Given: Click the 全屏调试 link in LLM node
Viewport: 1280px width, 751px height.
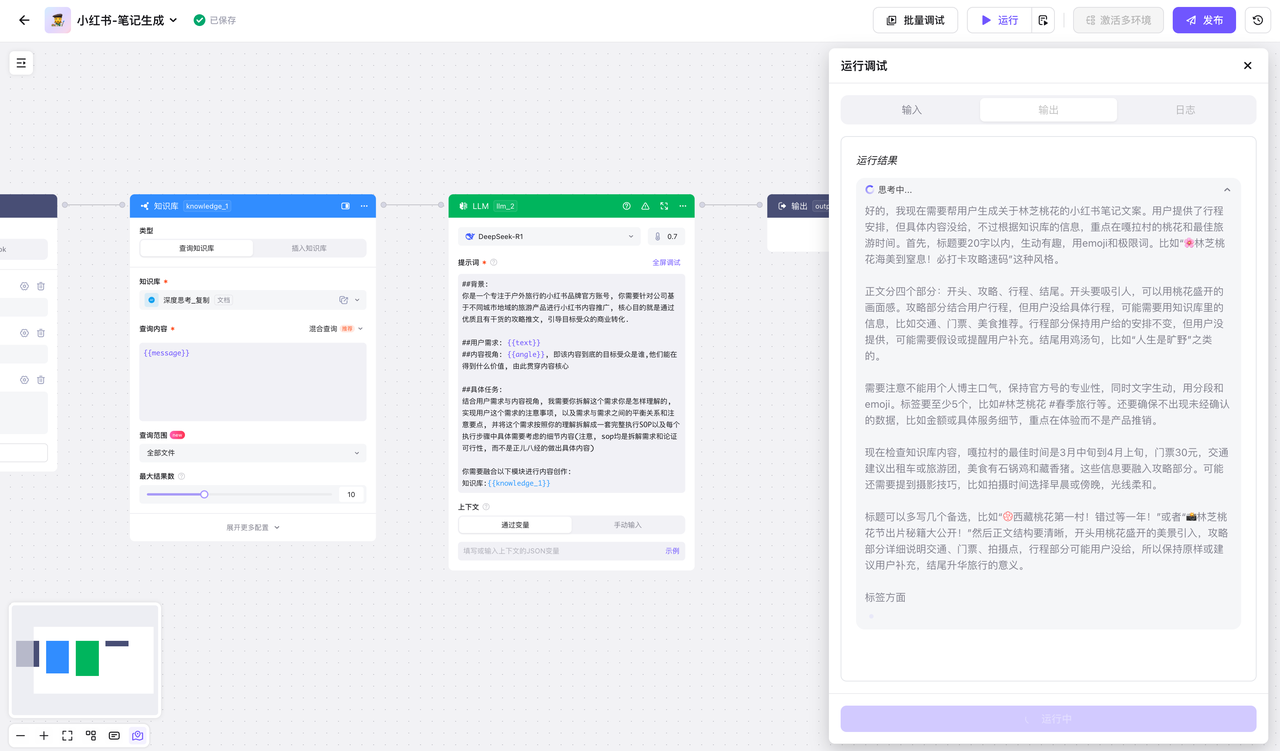Looking at the screenshot, I should pos(666,263).
